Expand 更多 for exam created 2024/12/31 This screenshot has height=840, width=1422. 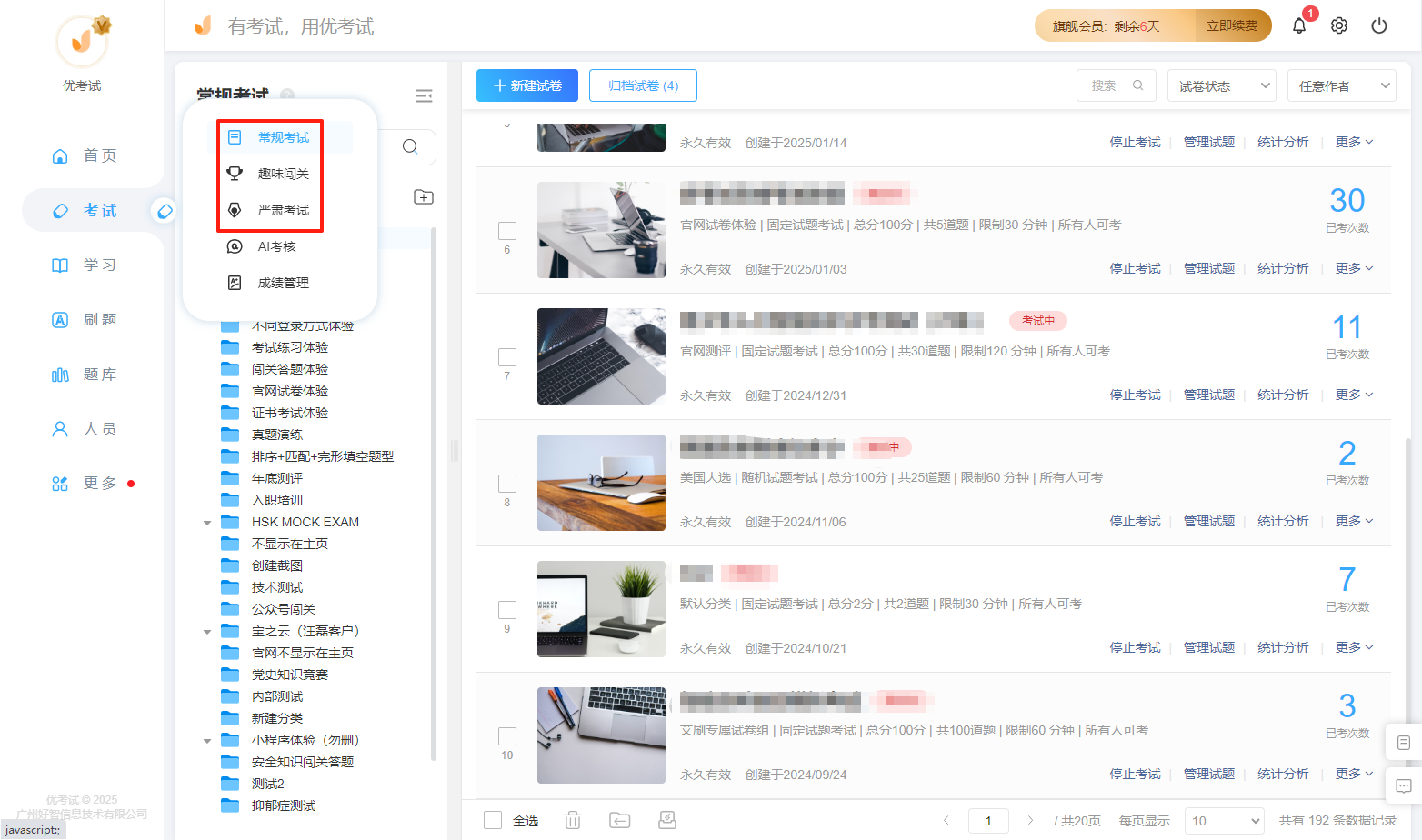point(1354,395)
